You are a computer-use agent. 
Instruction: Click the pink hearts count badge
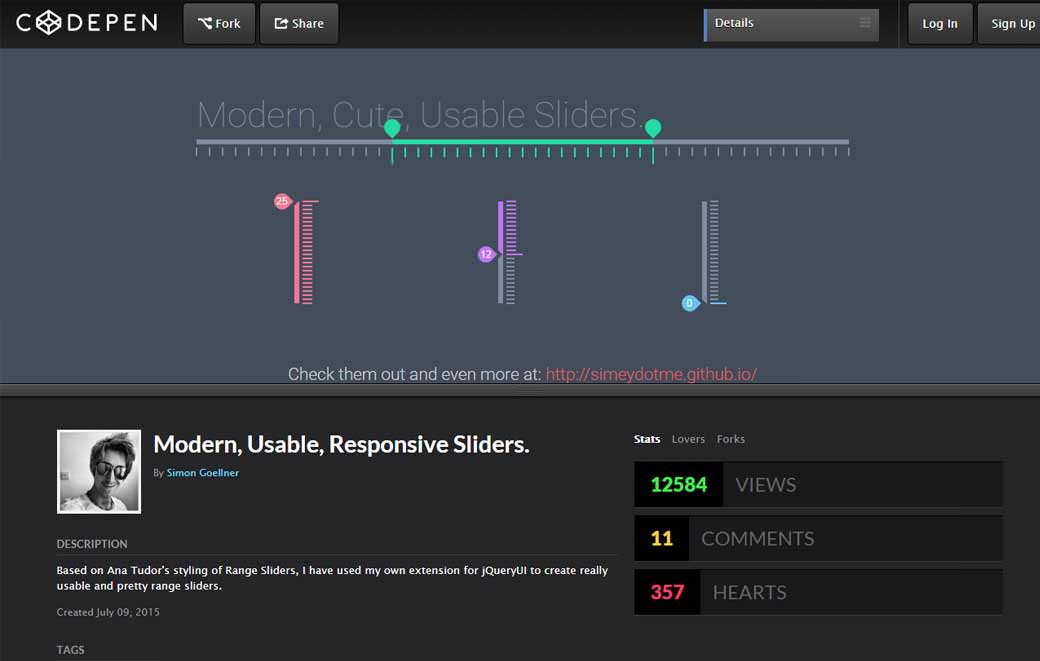[666, 592]
